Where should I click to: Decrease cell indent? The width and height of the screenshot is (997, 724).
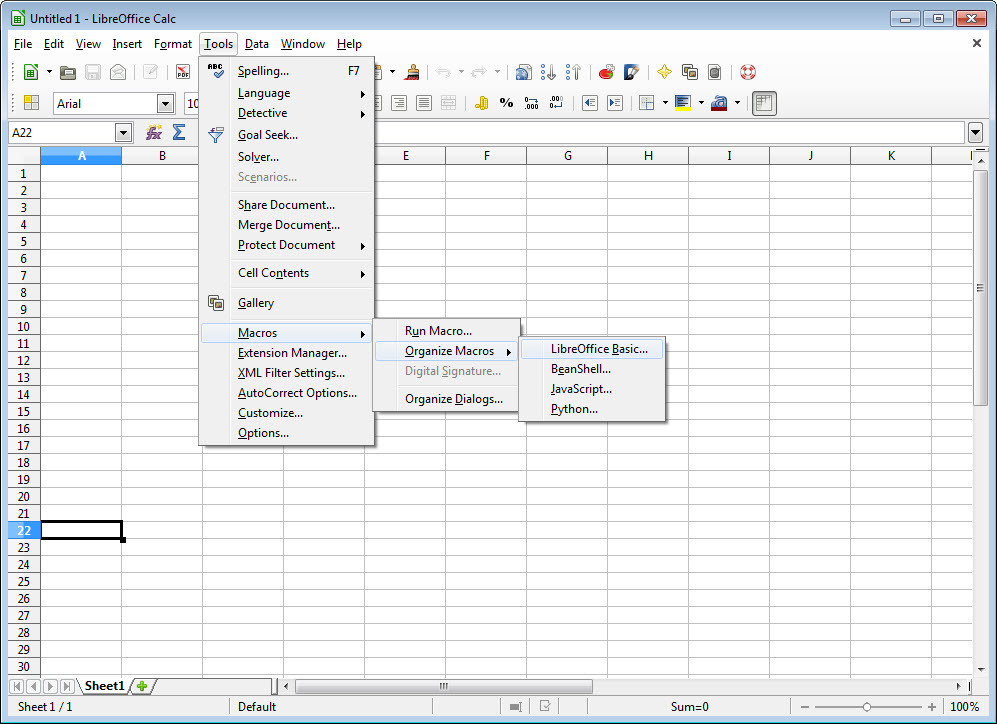(589, 103)
